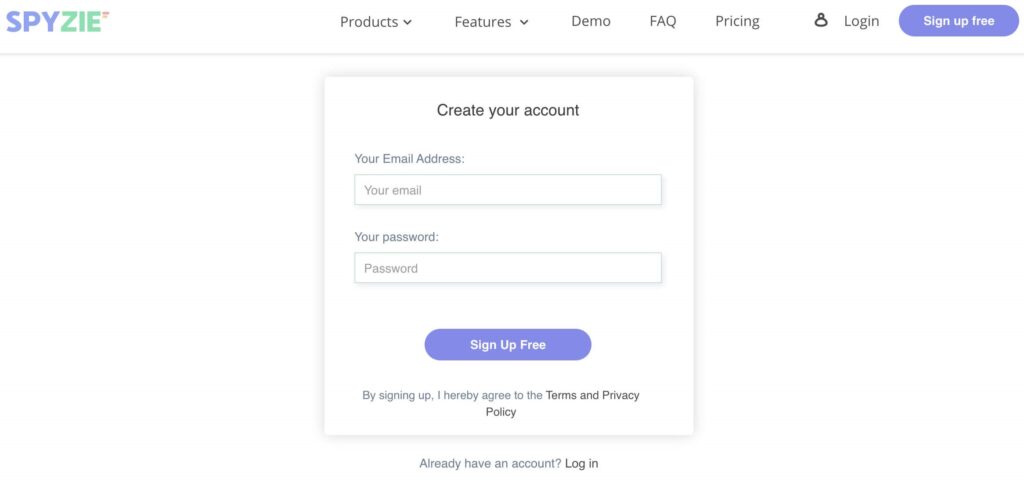Click the header Sign up free button
The width and height of the screenshot is (1024, 482).
959,21
